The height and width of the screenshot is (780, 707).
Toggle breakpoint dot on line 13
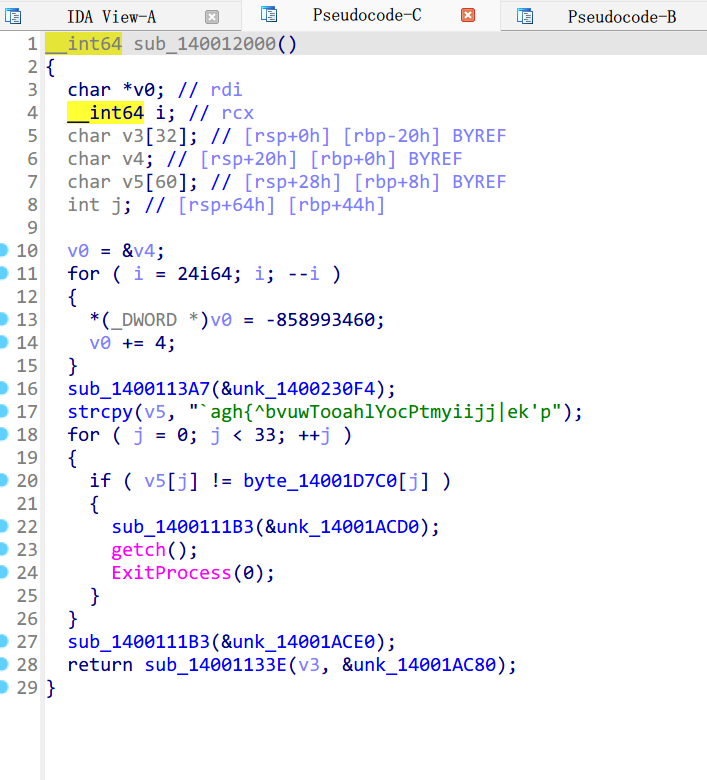(x=3, y=319)
